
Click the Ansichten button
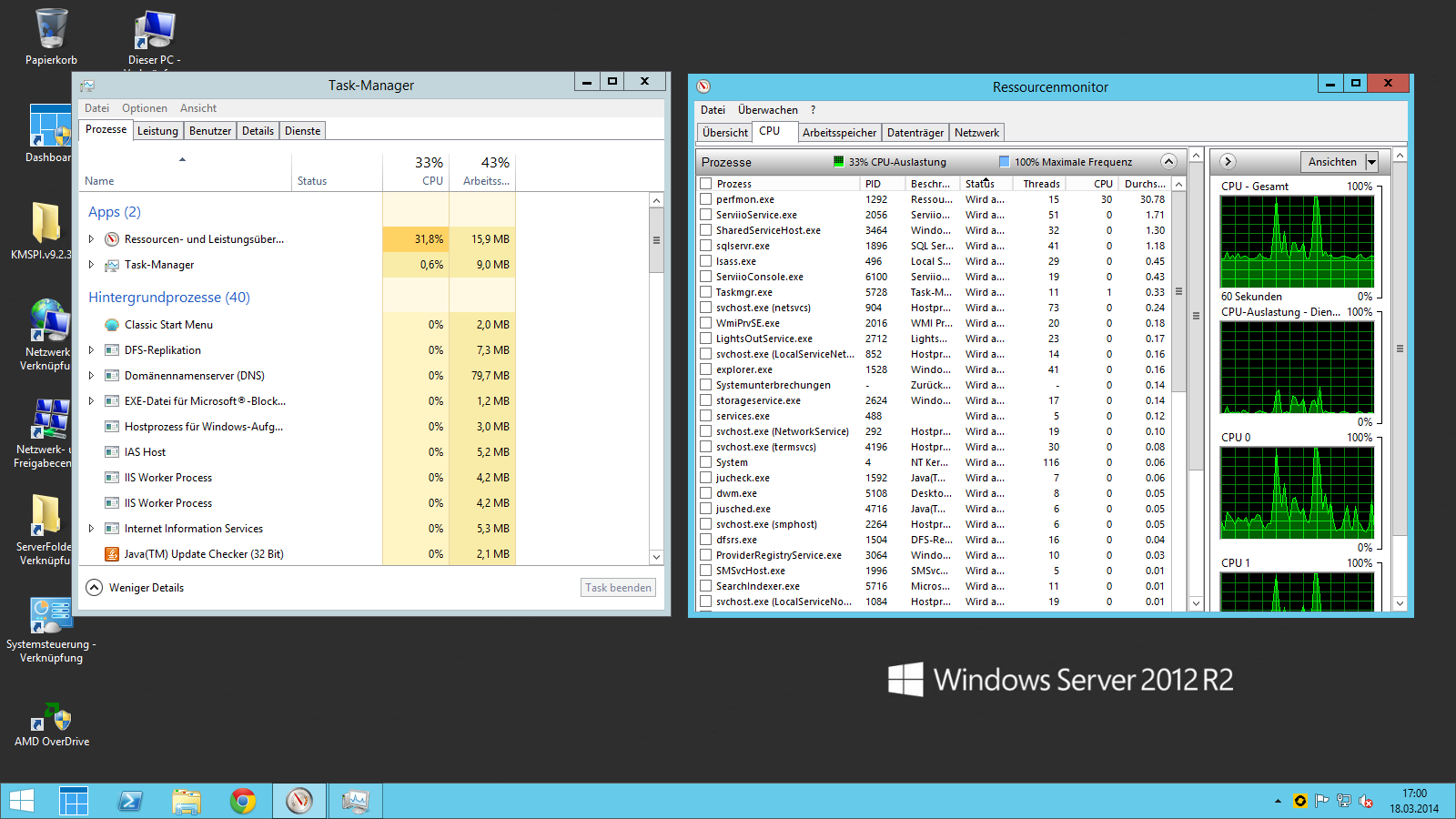tap(1332, 162)
